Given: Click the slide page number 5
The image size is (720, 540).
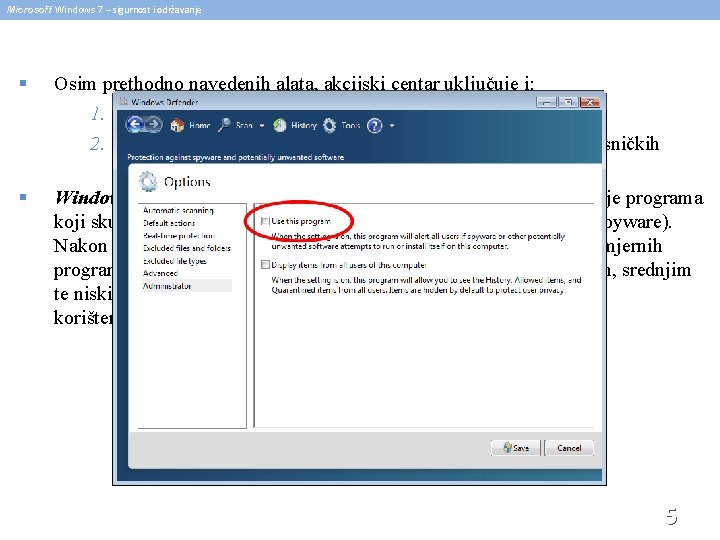Looking at the screenshot, I should pos(672,517).
